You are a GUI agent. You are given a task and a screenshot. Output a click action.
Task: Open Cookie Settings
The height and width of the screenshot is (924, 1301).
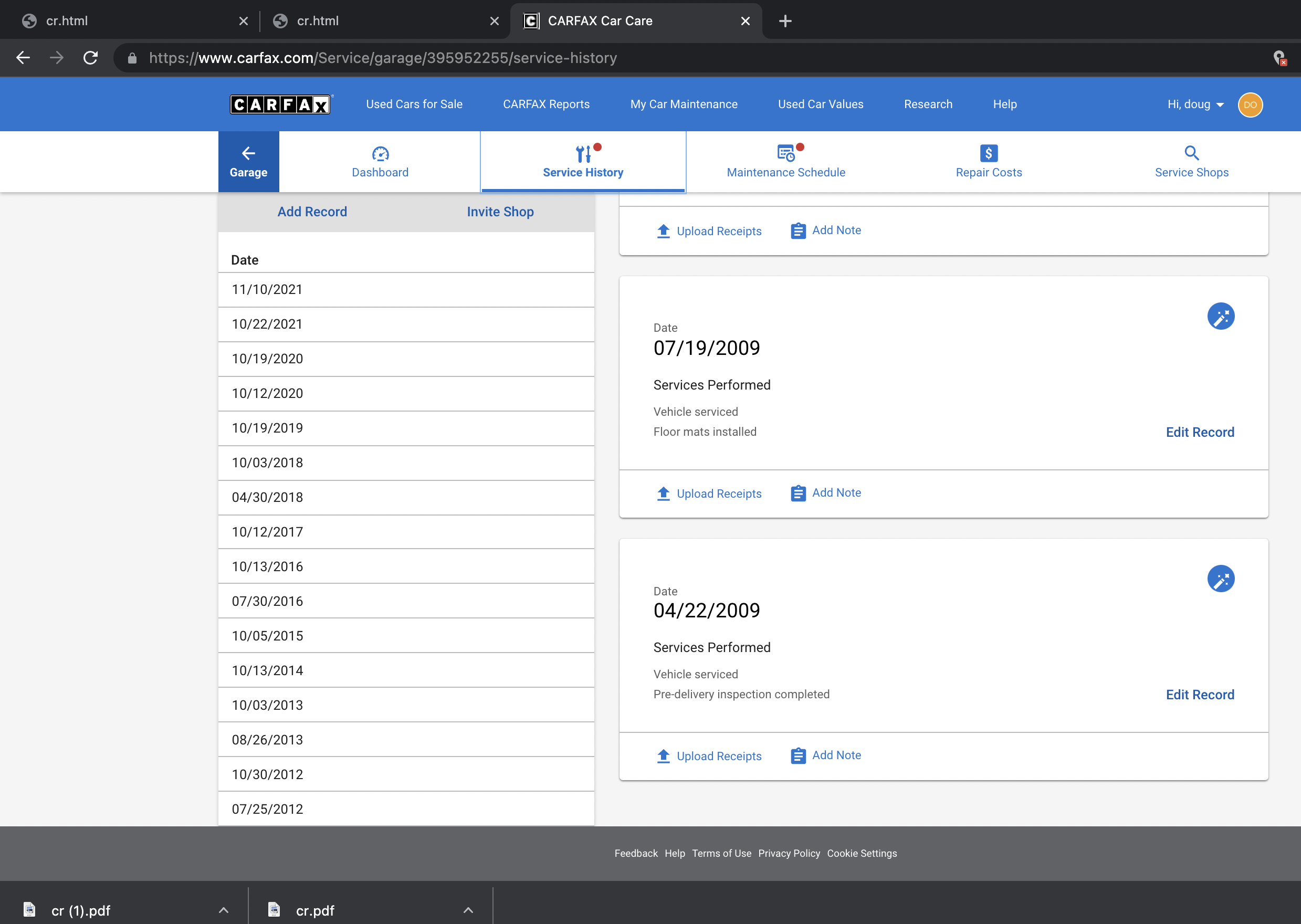tap(862, 854)
